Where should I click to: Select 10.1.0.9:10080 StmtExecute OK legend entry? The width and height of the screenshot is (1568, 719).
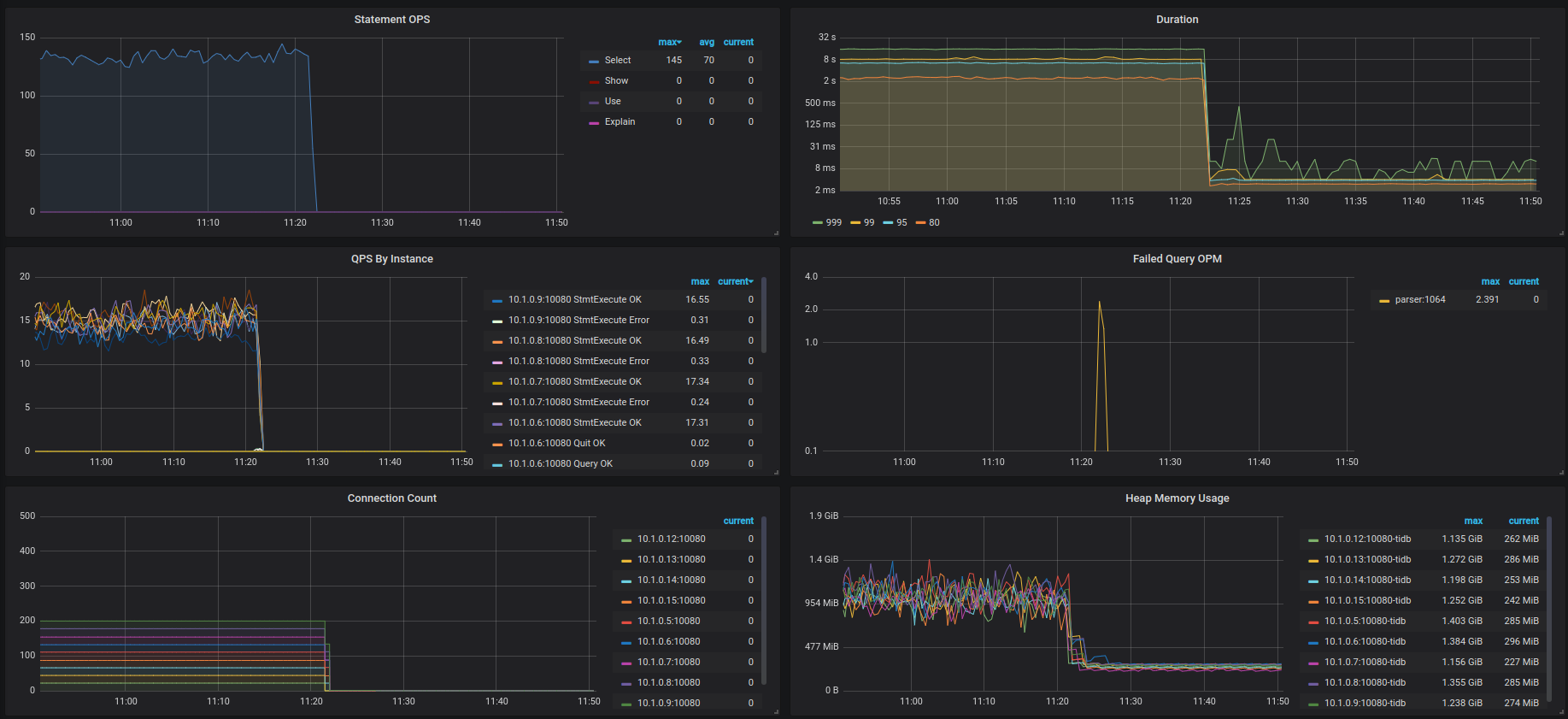575,299
